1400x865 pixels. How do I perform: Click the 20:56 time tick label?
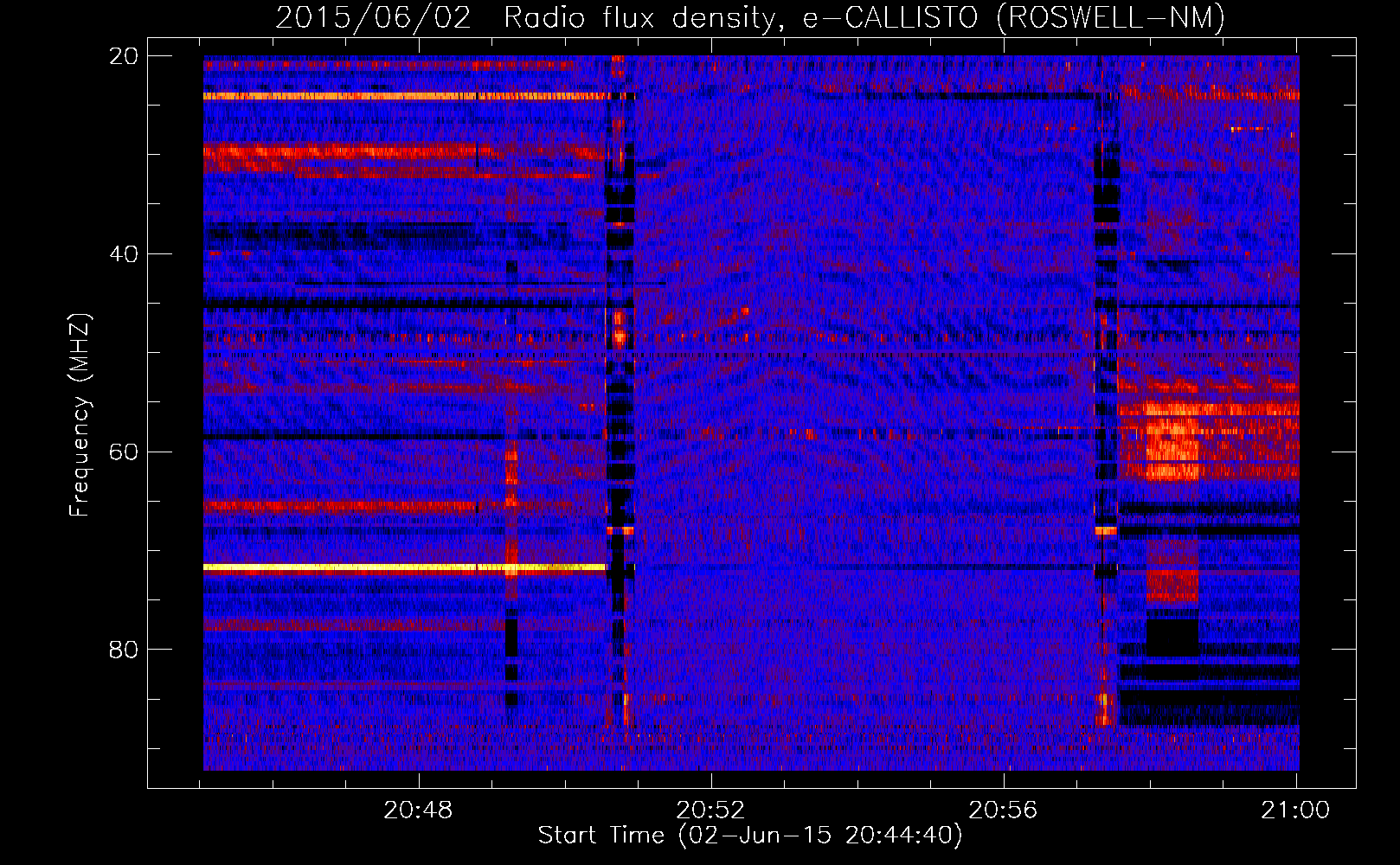pos(1003,811)
